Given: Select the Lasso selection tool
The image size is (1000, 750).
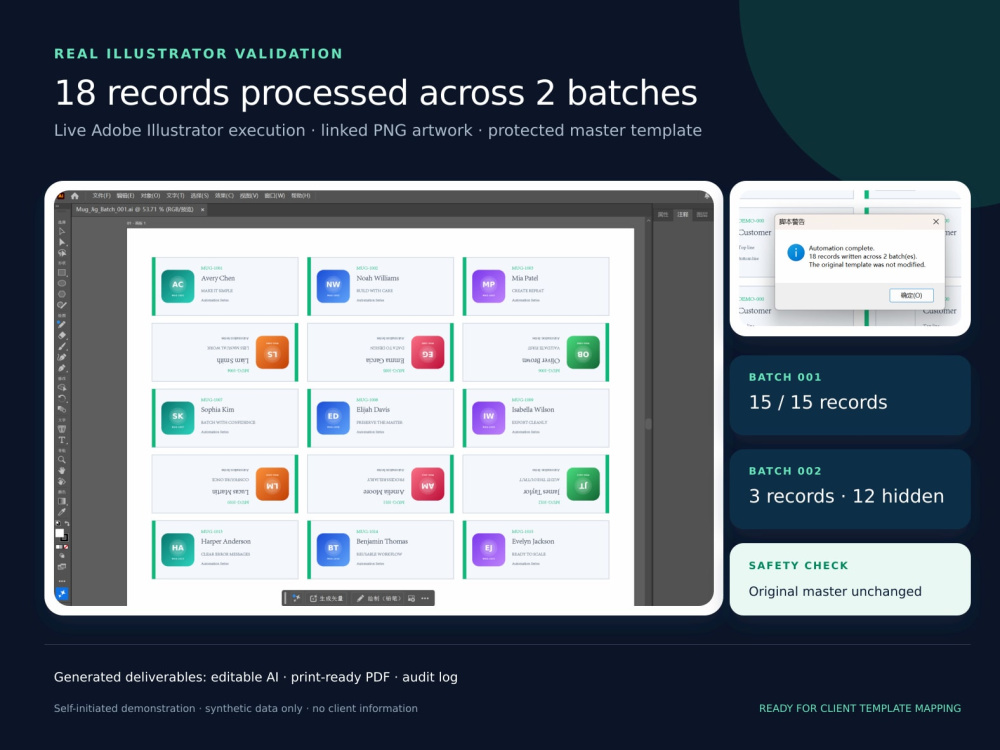Looking at the screenshot, I should [x=62, y=253].
